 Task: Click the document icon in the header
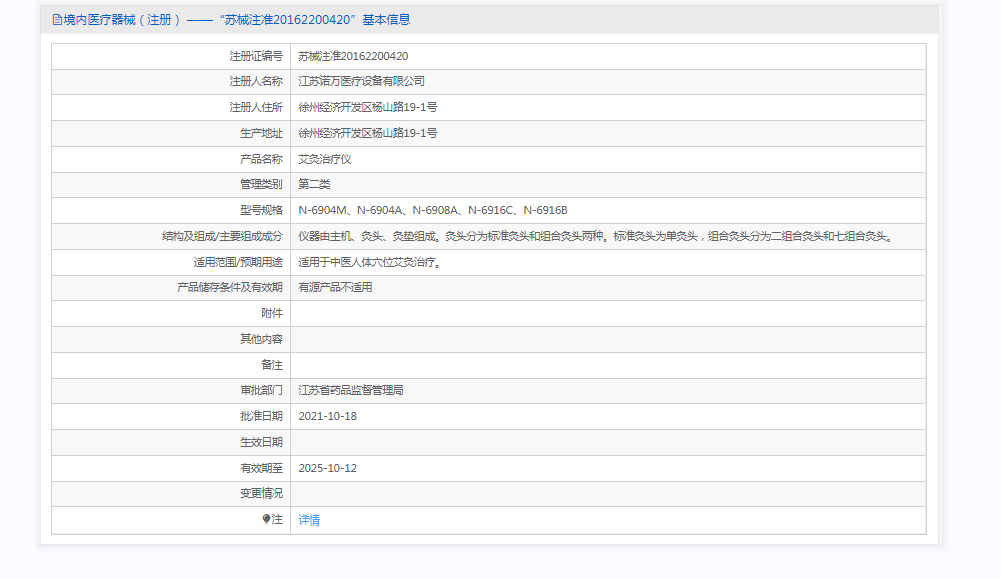click(x=57, y=20)
